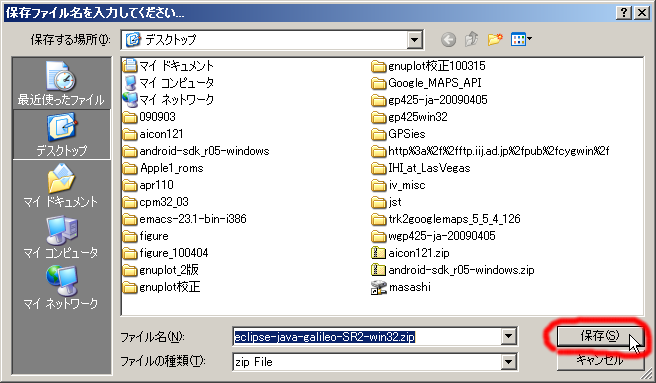The width and height of the screenshot is (656, 383).
Task: Select the emacs-23.1-bin-i386 folder
Action: (185, 219)
